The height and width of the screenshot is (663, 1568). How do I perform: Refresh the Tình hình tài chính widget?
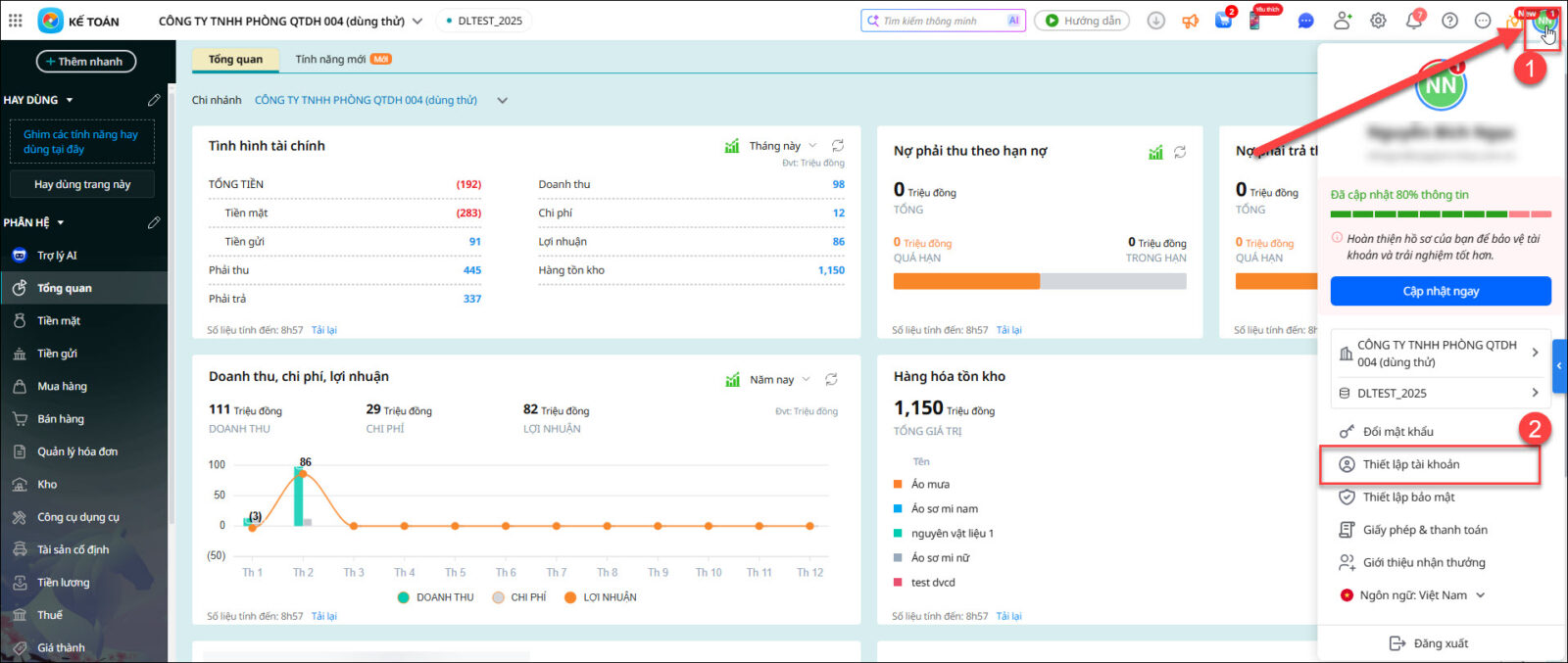pyautogui.click(x=838, y=146)
